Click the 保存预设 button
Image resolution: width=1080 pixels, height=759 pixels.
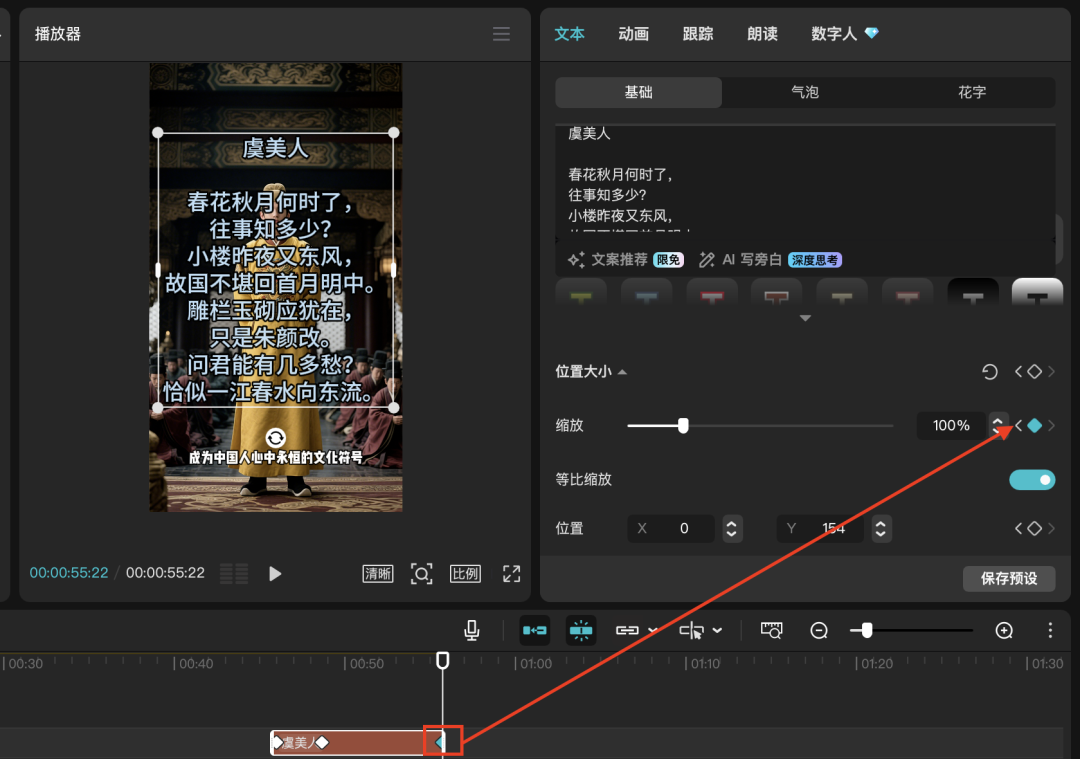click(x=1009, y=578)
